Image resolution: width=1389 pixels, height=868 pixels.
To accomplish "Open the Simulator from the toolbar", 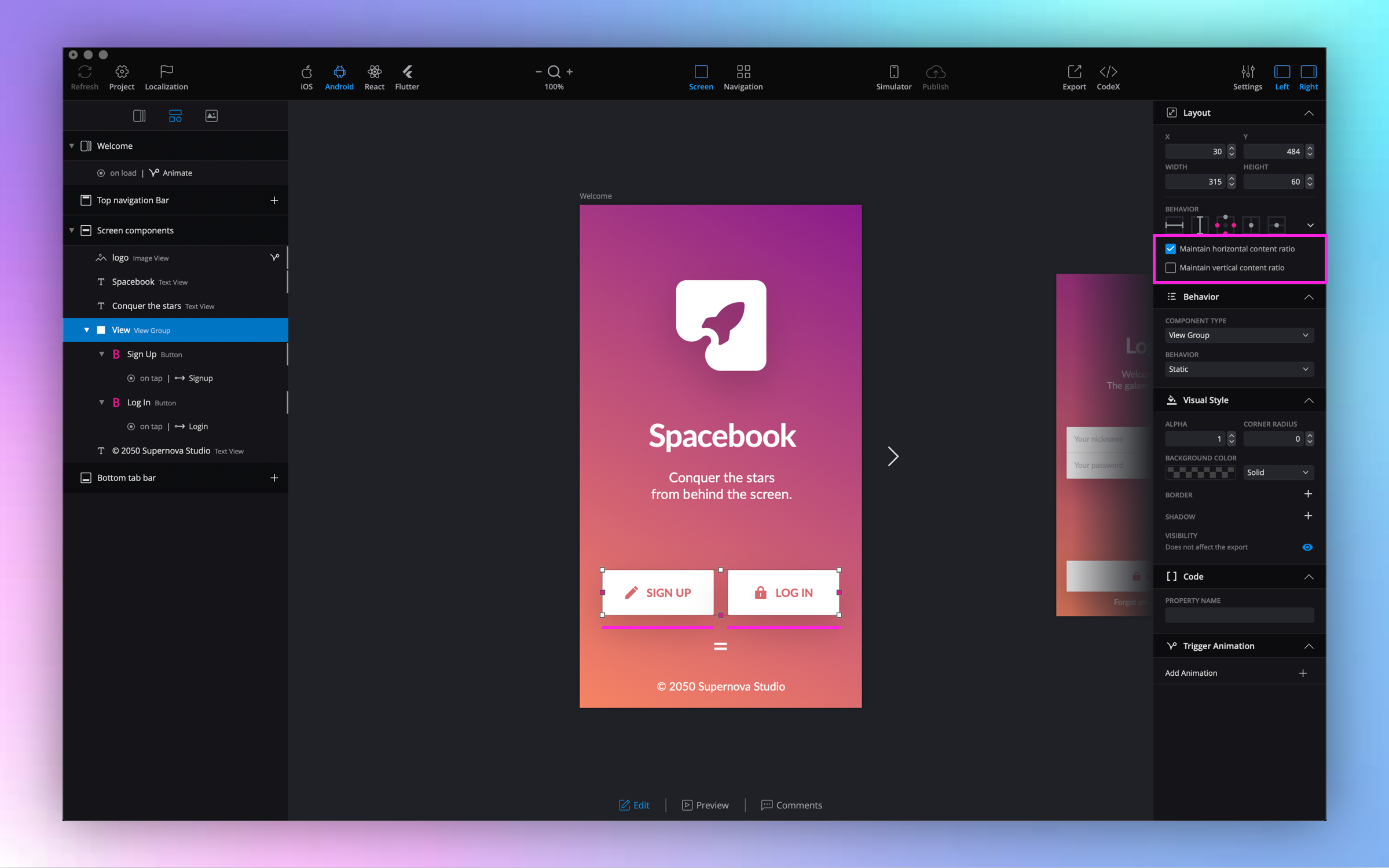I will pyautogui.click(x=893, y=72).
